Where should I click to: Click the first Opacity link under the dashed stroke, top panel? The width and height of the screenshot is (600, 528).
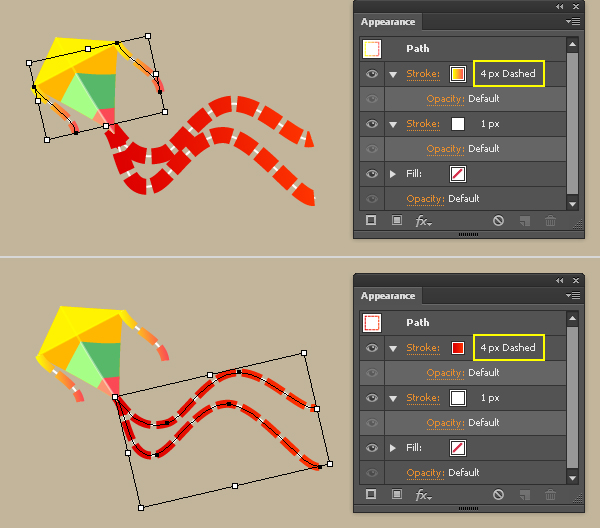(x=445, y=99)
